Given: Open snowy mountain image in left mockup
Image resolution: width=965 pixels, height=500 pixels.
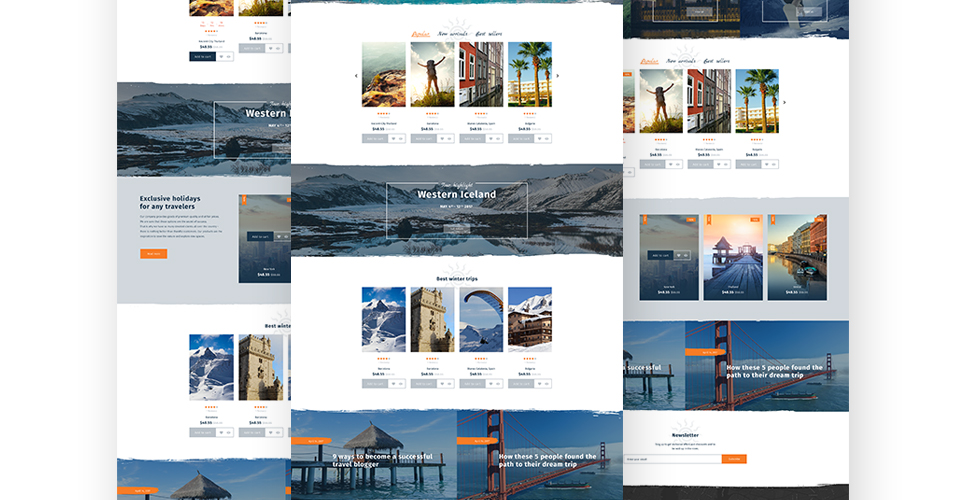Looking at the screenshot, I should pyautogui.click(x=211, y=368).
